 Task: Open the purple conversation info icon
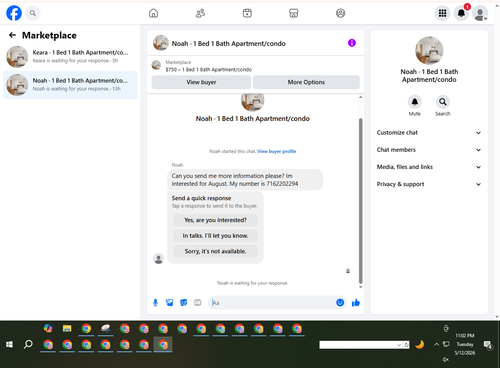(352, 43)
